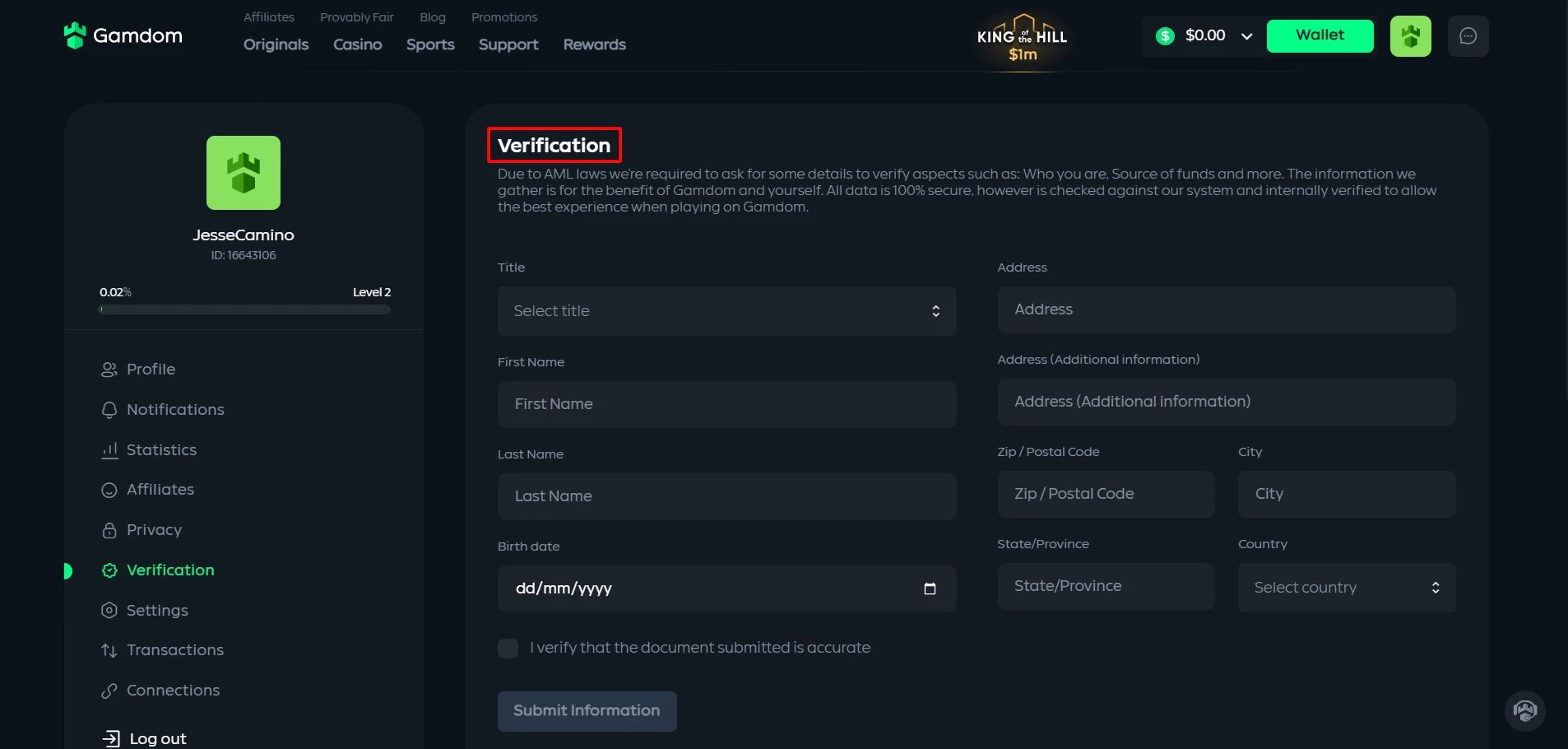Go to Settings in sidebar
The image size is (1568, 749).
coord(157,611)
